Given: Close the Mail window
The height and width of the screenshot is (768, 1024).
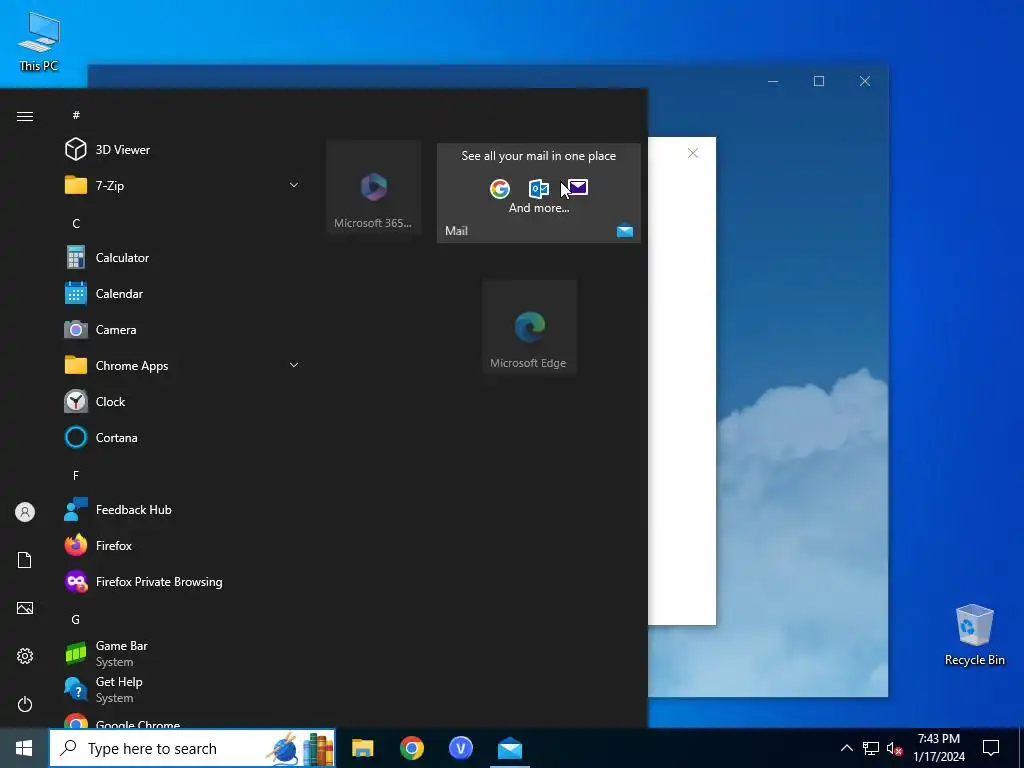Looking at the screenshot, I should 865,81.
